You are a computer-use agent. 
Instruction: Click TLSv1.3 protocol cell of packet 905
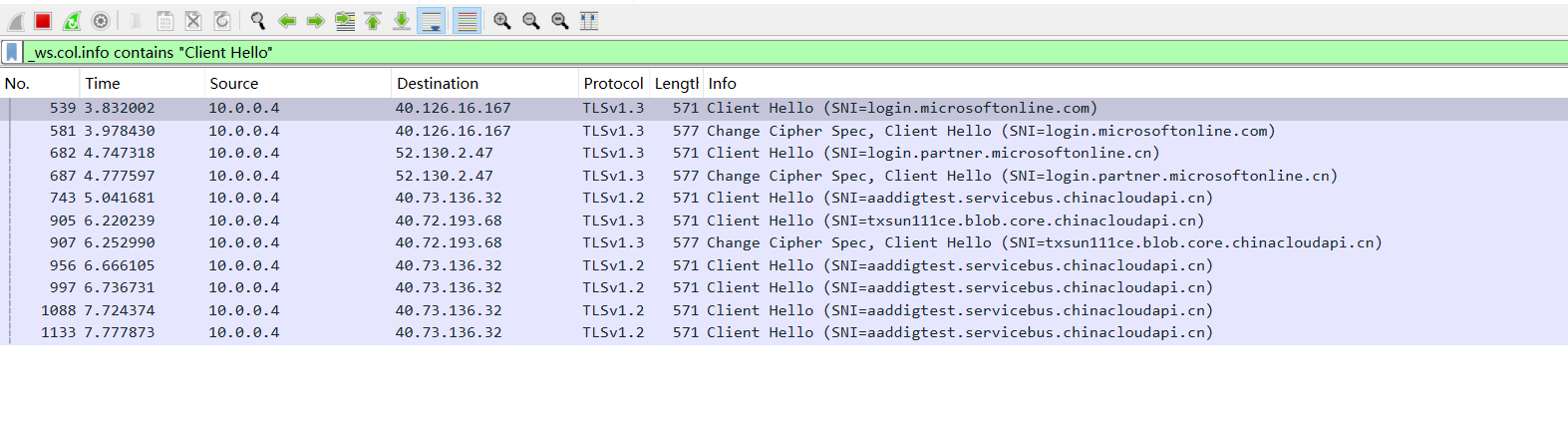[x=613, y=221]
